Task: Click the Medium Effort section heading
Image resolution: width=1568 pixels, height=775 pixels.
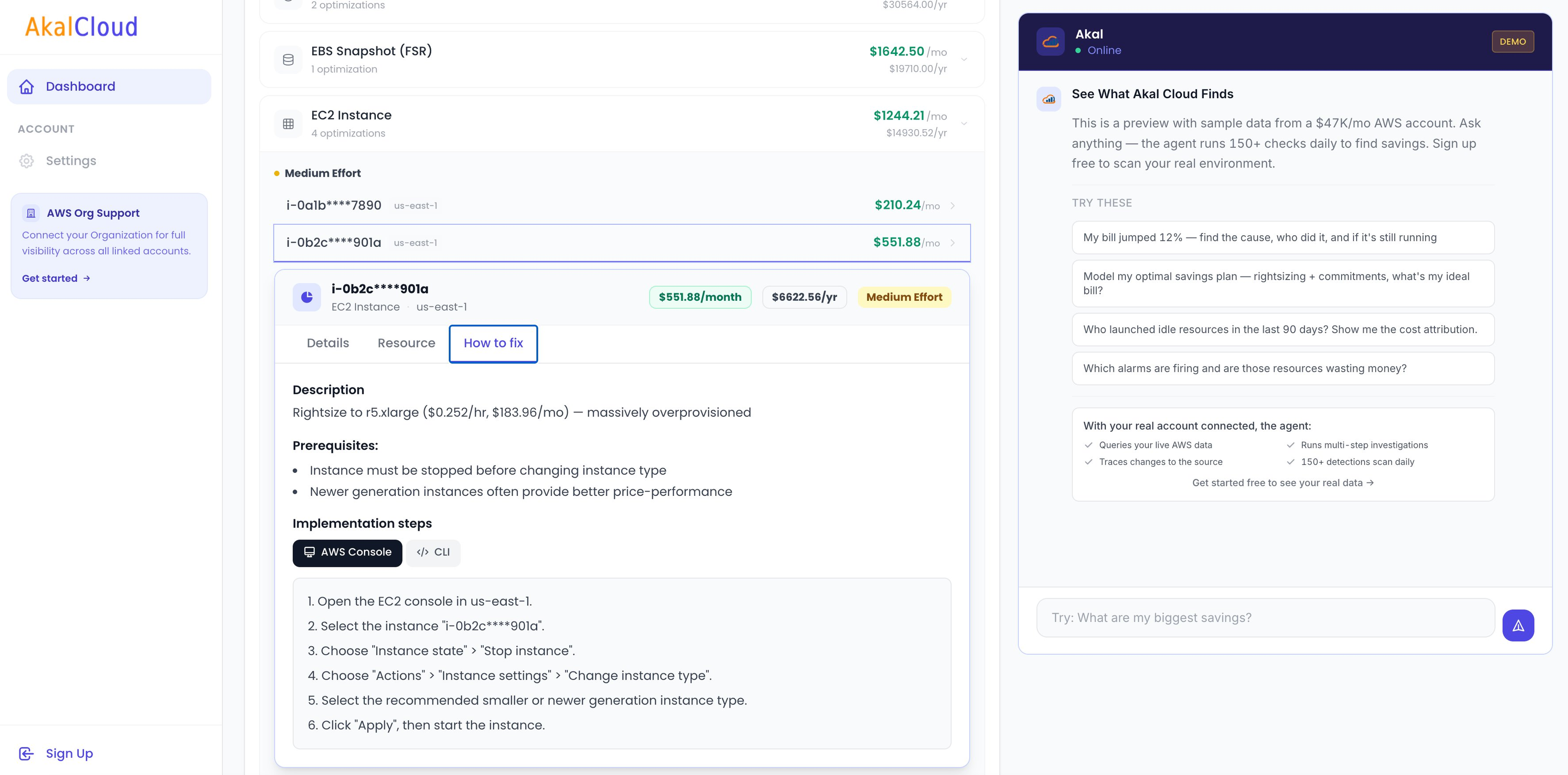Action: pos(323,173)
